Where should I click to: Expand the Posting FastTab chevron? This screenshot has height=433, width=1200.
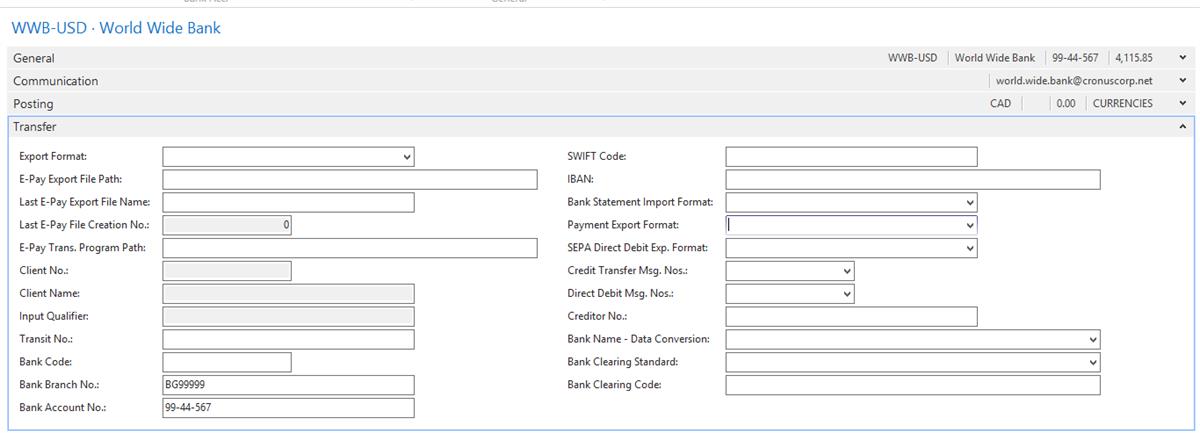(x=1183, y=103)
